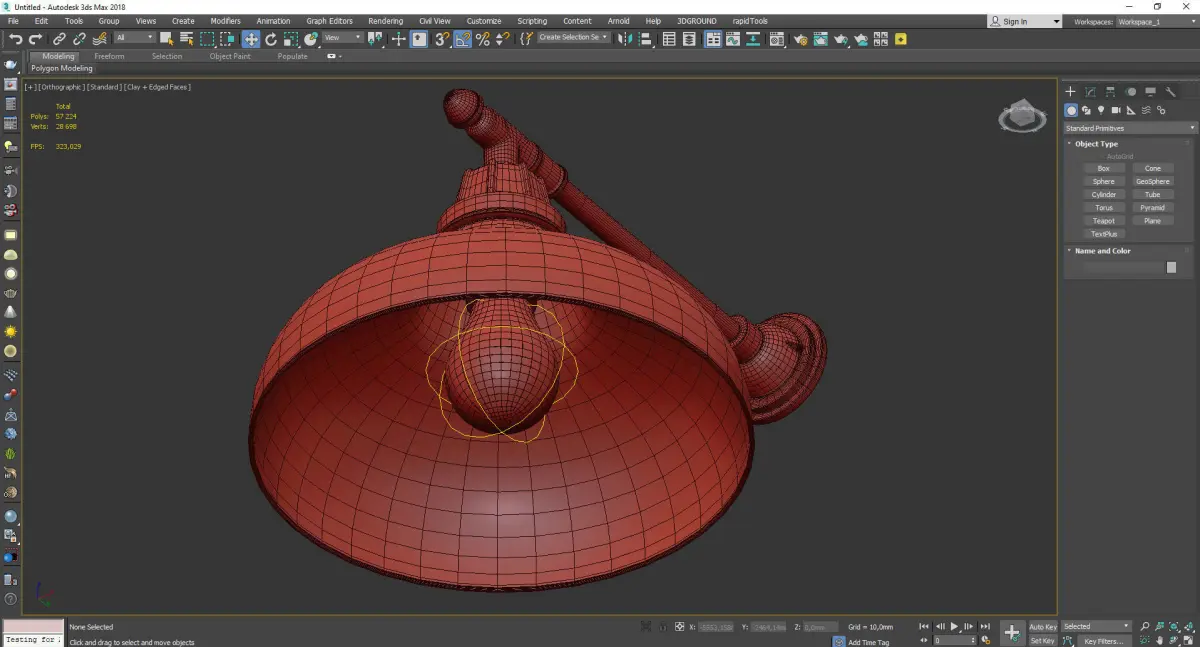Viewport: 1200px width, 647px height.
Task: Open the Rendering menu
Action: point(385,21)
